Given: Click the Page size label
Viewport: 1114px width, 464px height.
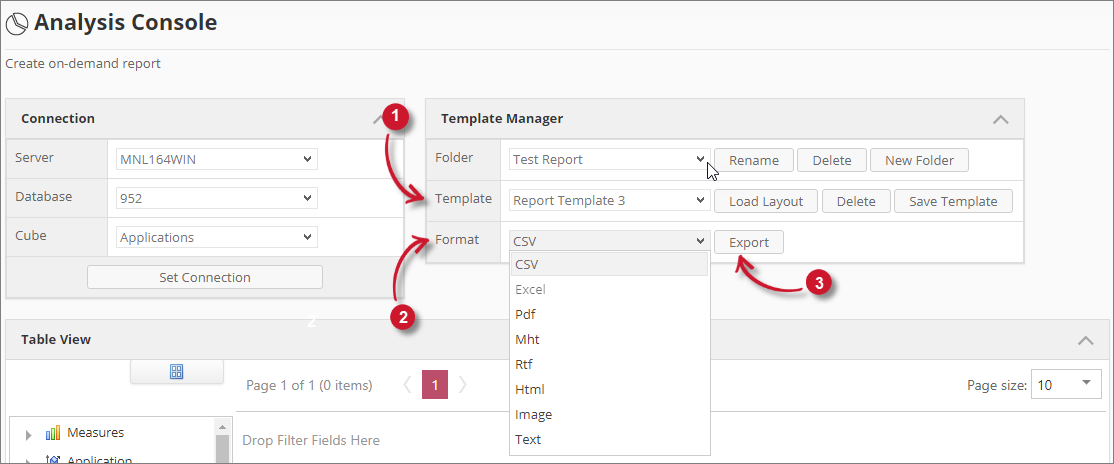Looking at the screenshot, I should pyautogui.click(x=997, y=385).
